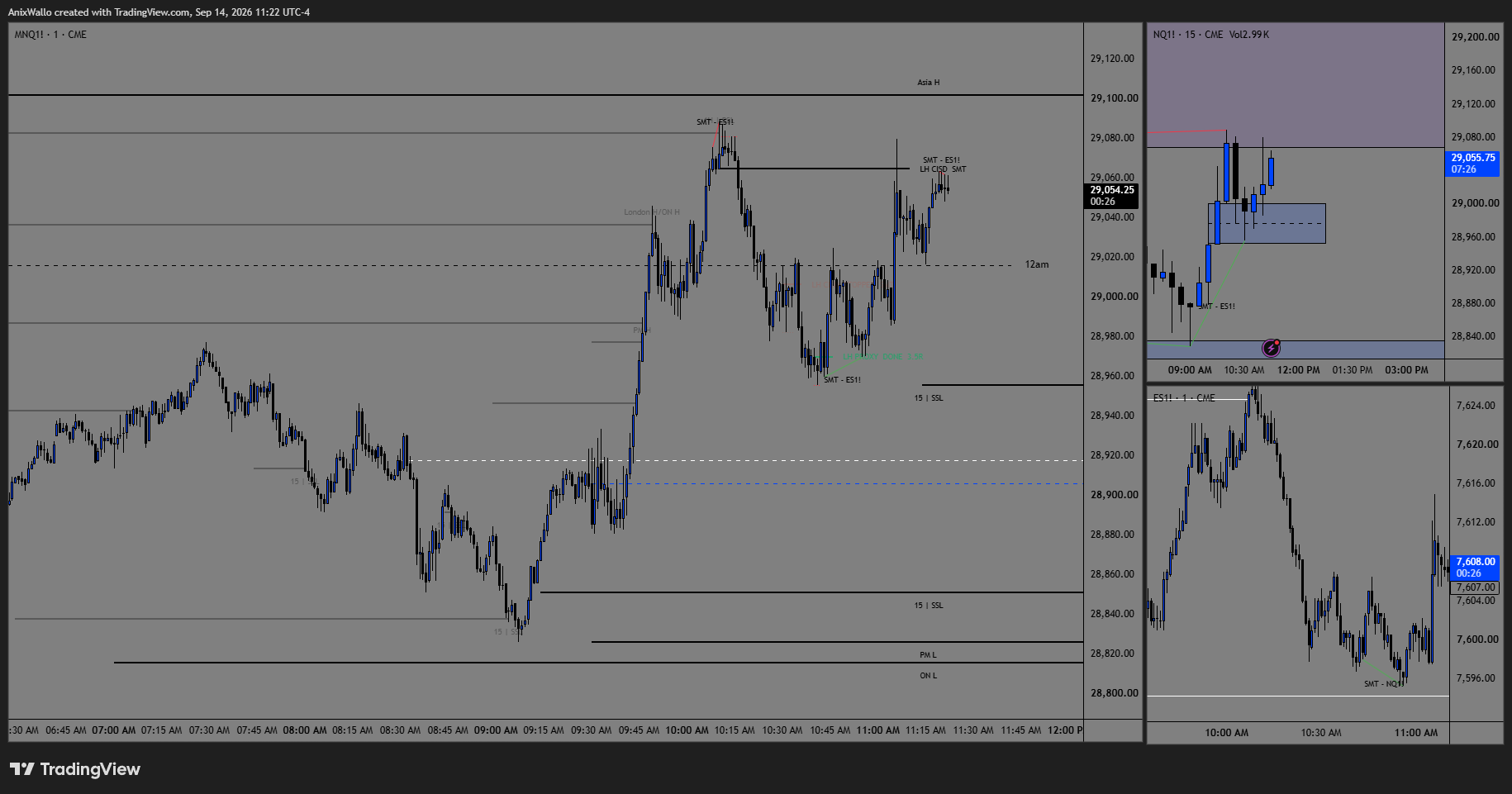This screenshot has height=794, width=1512.
Task: Click the 12:00 PM time label on the NQ 15-minute chart
Action: click(x=1299, y=370)
